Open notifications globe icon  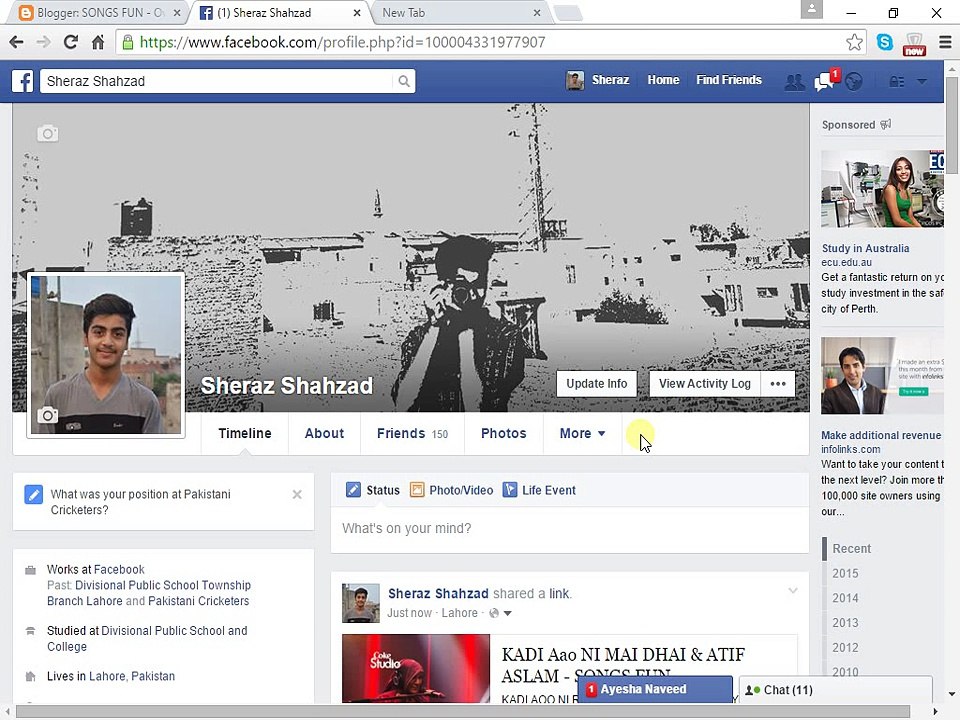[853, 81]
